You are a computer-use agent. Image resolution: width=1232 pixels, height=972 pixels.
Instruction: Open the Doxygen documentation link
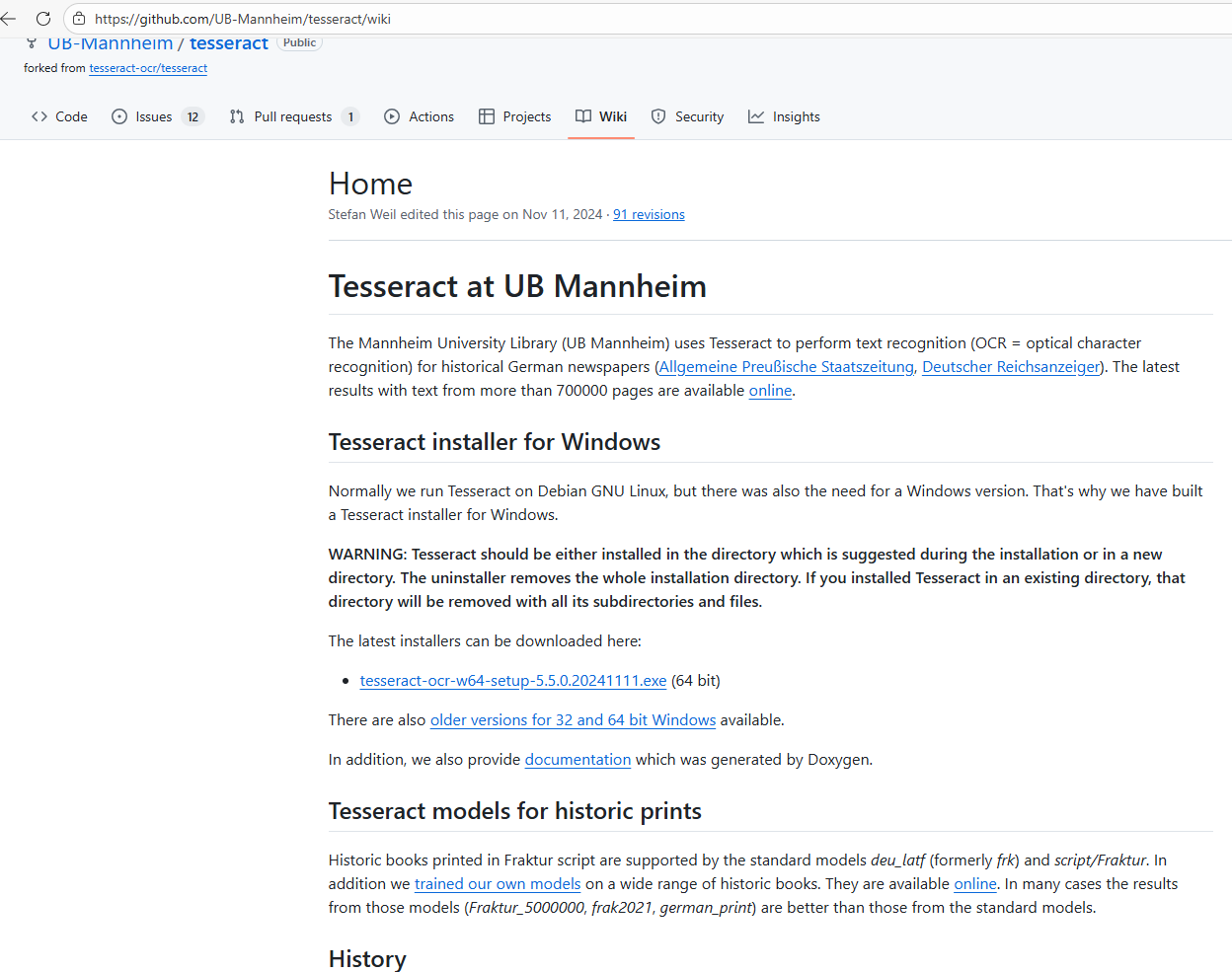(577, 760)
